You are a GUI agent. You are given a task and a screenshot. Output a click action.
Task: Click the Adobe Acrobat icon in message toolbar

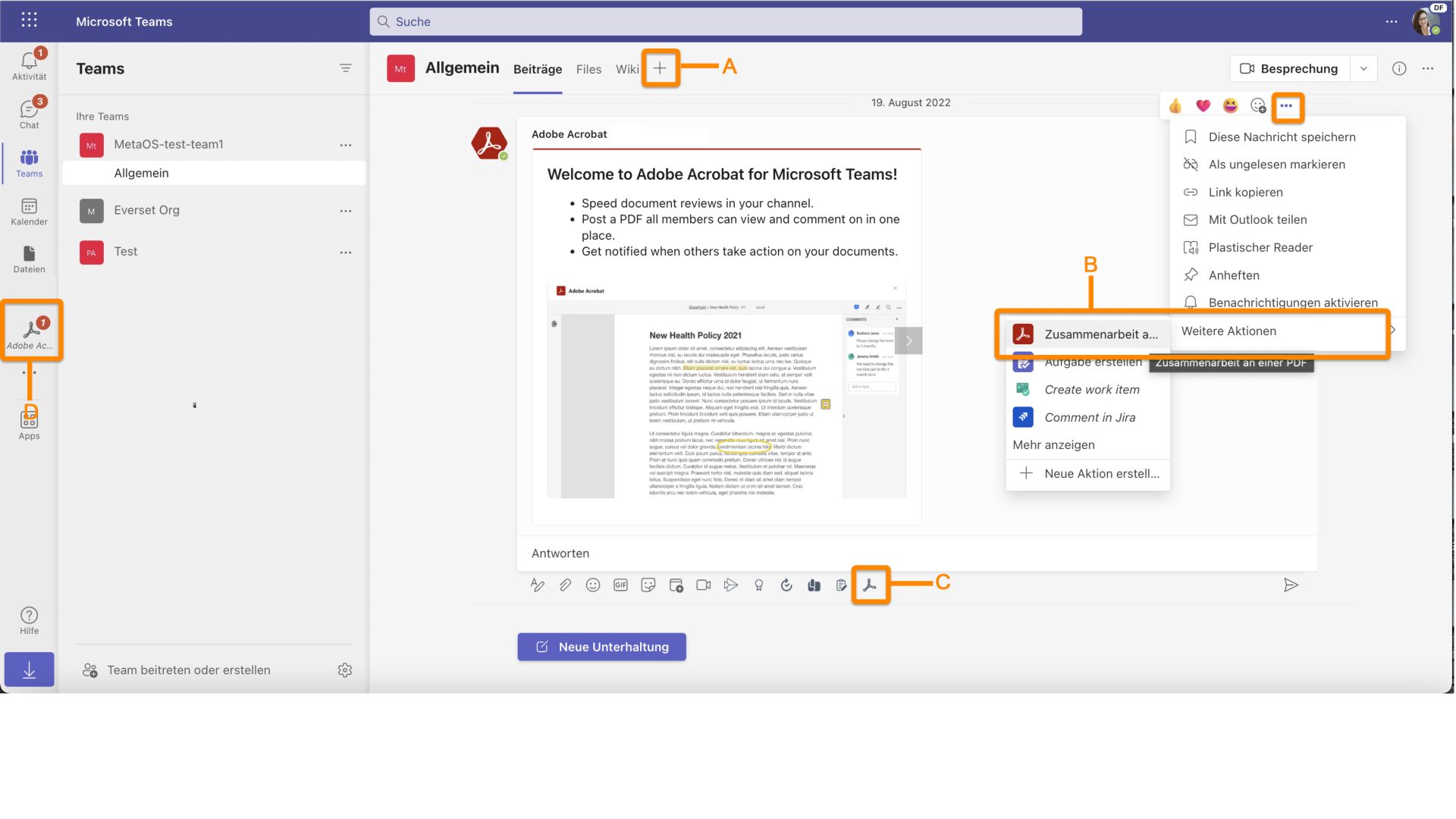coord(869,584)
